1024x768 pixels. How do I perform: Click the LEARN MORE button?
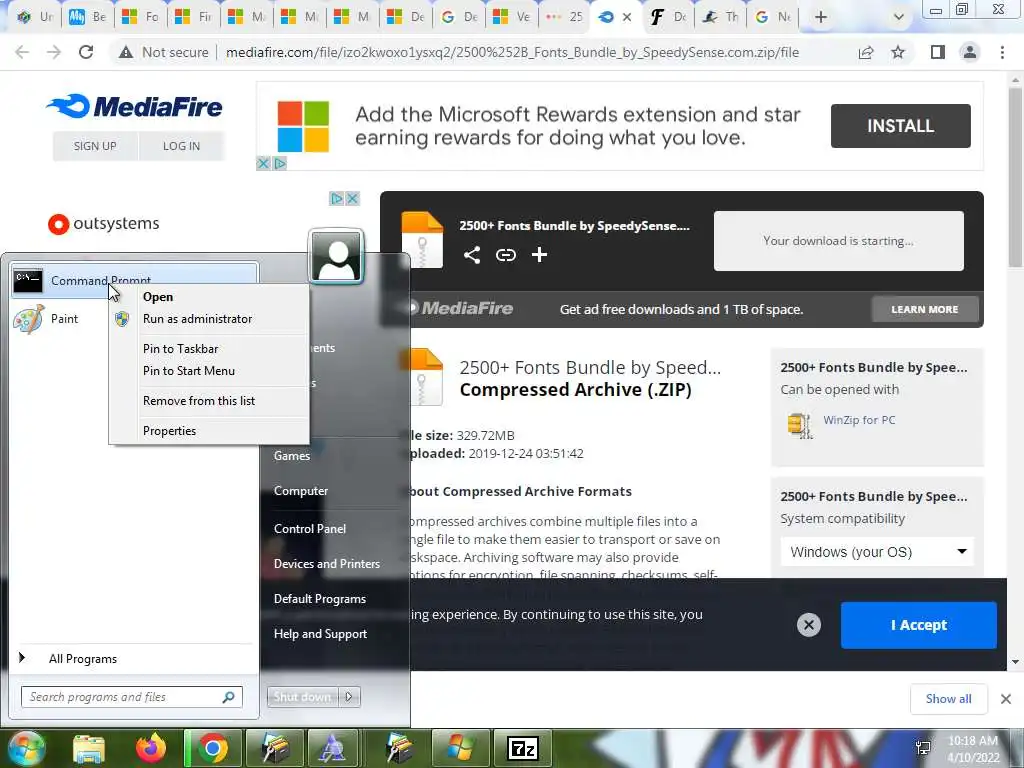click(x=925, y=309)
